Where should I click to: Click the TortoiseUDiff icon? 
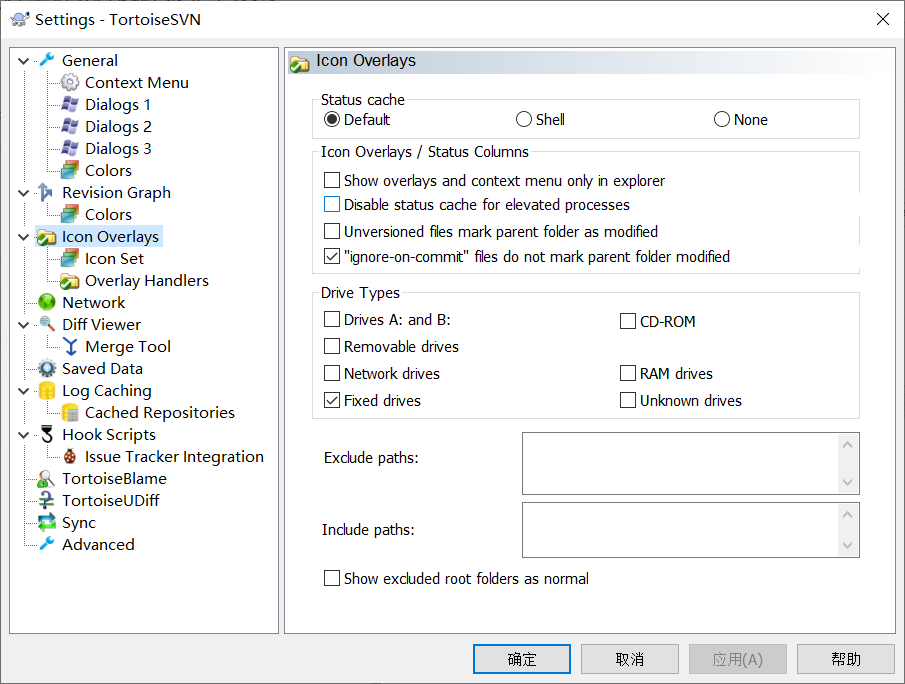point(46,500)
